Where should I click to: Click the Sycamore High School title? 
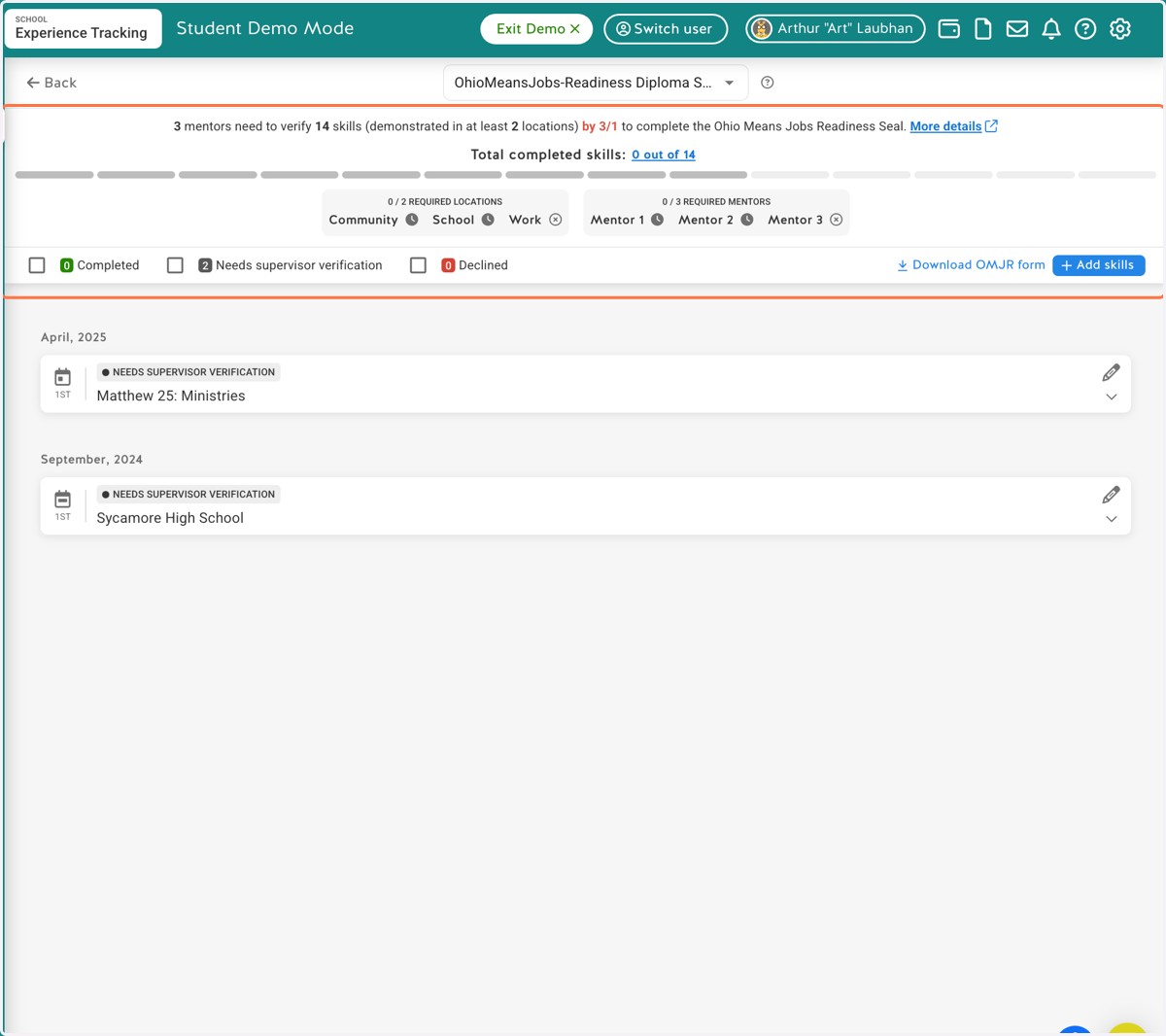click(170, 518)
